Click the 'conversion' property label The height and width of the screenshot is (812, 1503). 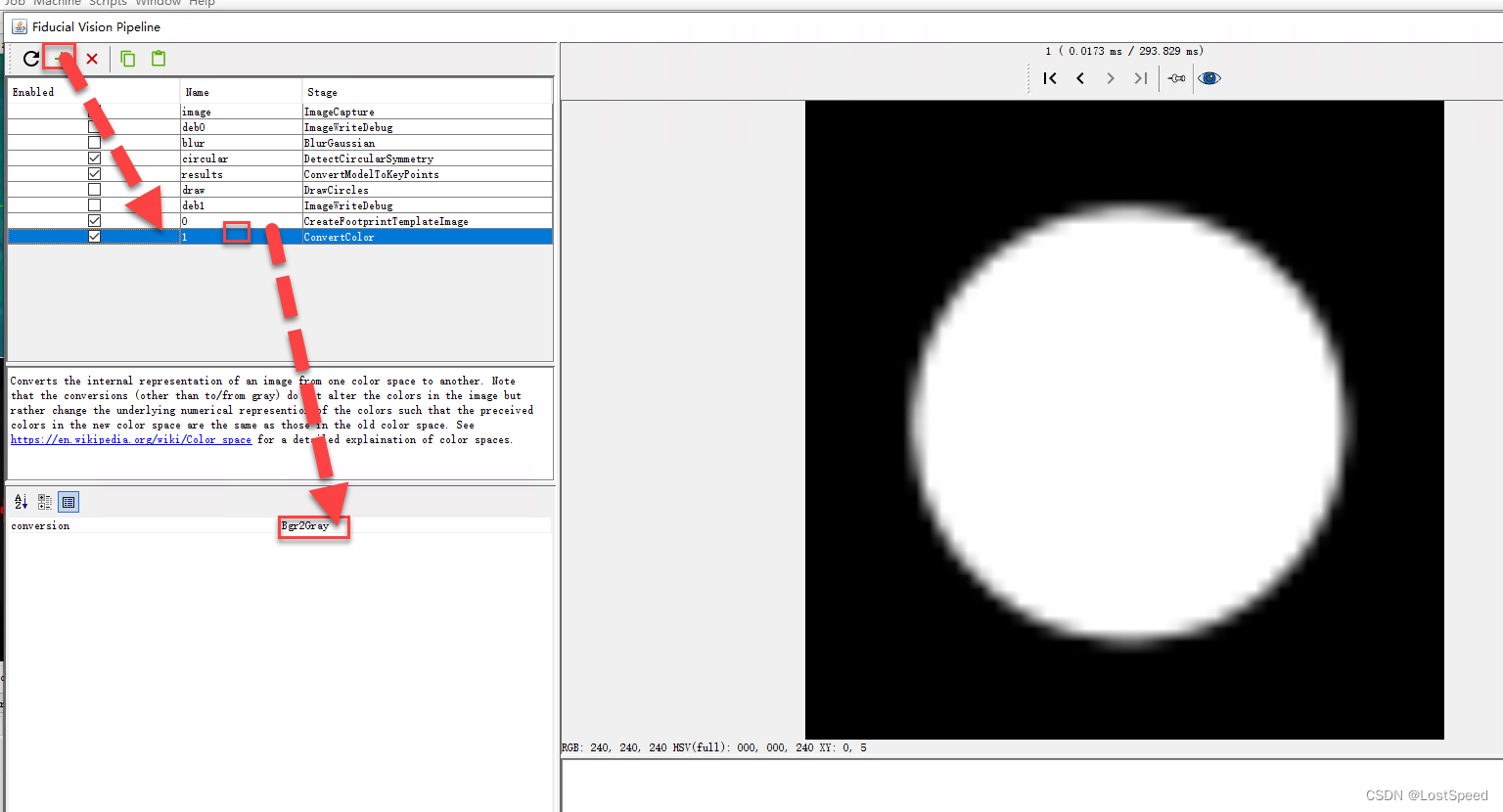[40, 526]
